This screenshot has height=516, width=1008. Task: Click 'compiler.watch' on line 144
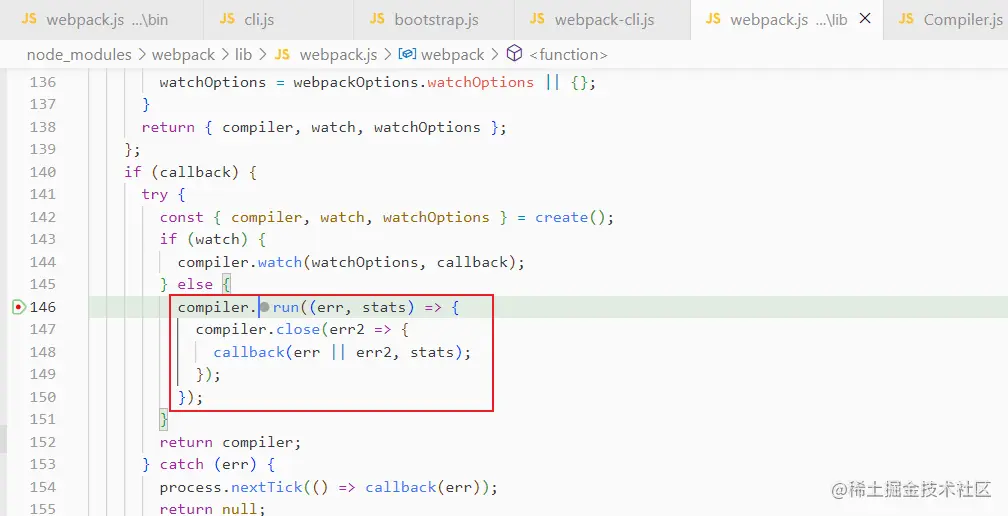[240, 262]
